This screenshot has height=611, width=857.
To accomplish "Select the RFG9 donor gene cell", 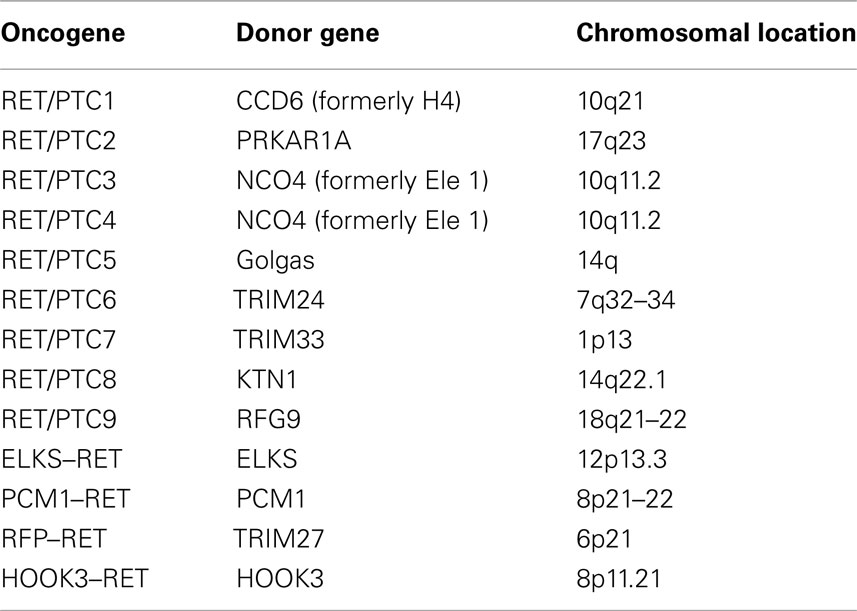I will tap(268, 420).
